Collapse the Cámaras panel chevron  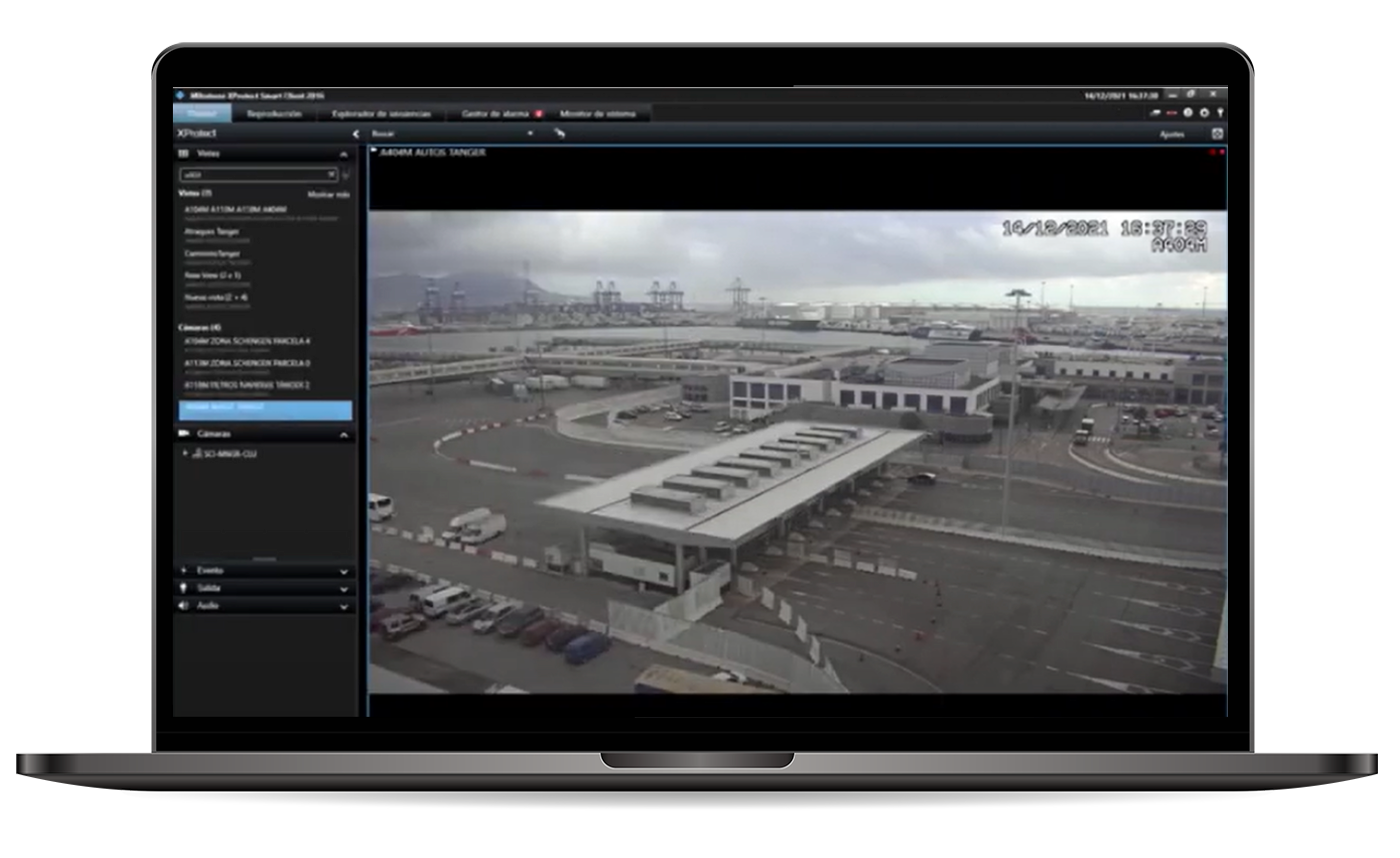point(344,435)
